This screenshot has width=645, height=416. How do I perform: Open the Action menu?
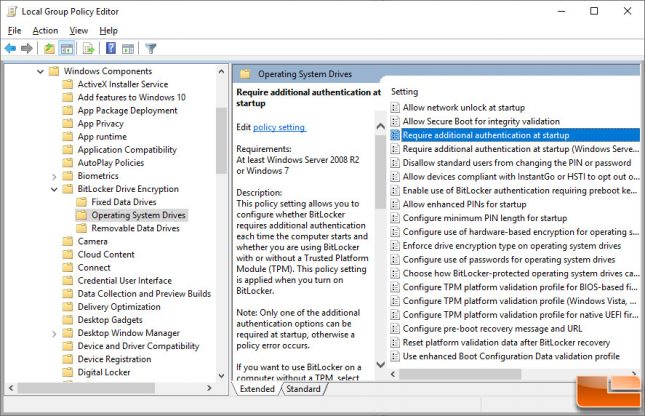tap(45, 30)
